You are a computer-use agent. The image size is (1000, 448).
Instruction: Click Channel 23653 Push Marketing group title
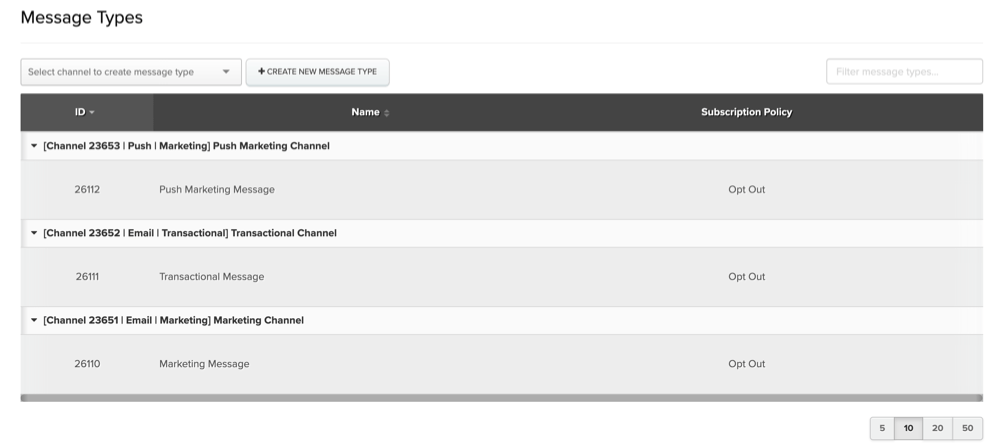click(x=186, y=146)
